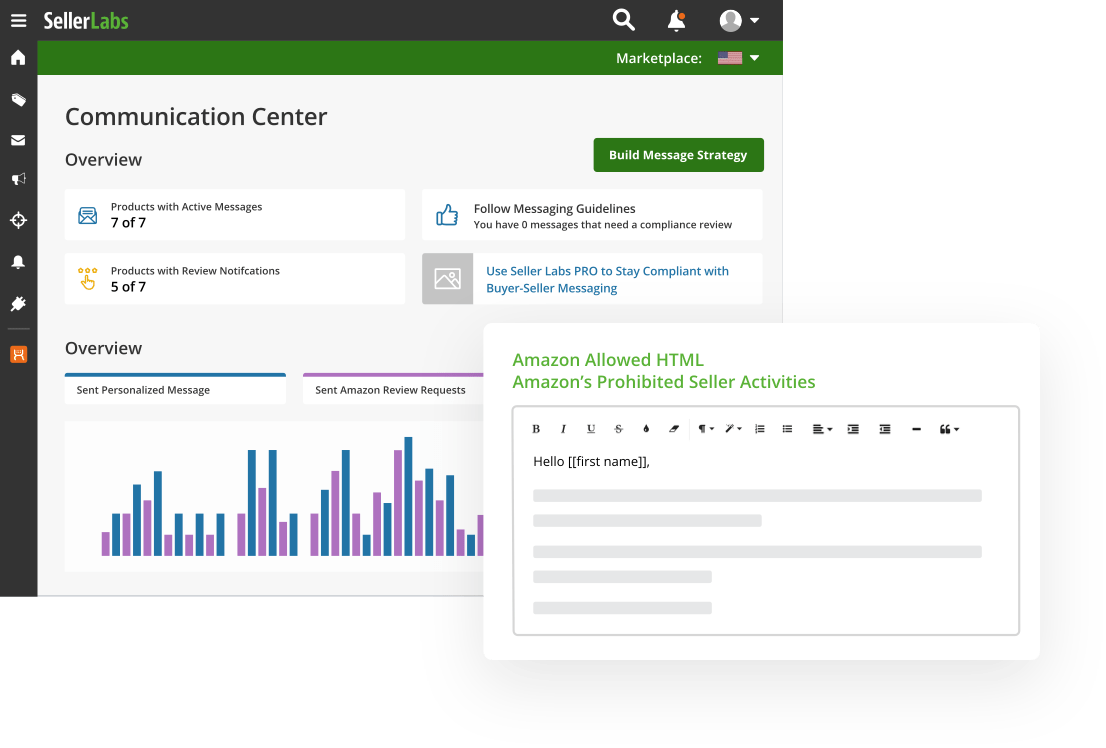Open the Marketplace flag dropdown
Image resolution: width=1106 pixels, height=748 pixels.
tap(738, 58)
